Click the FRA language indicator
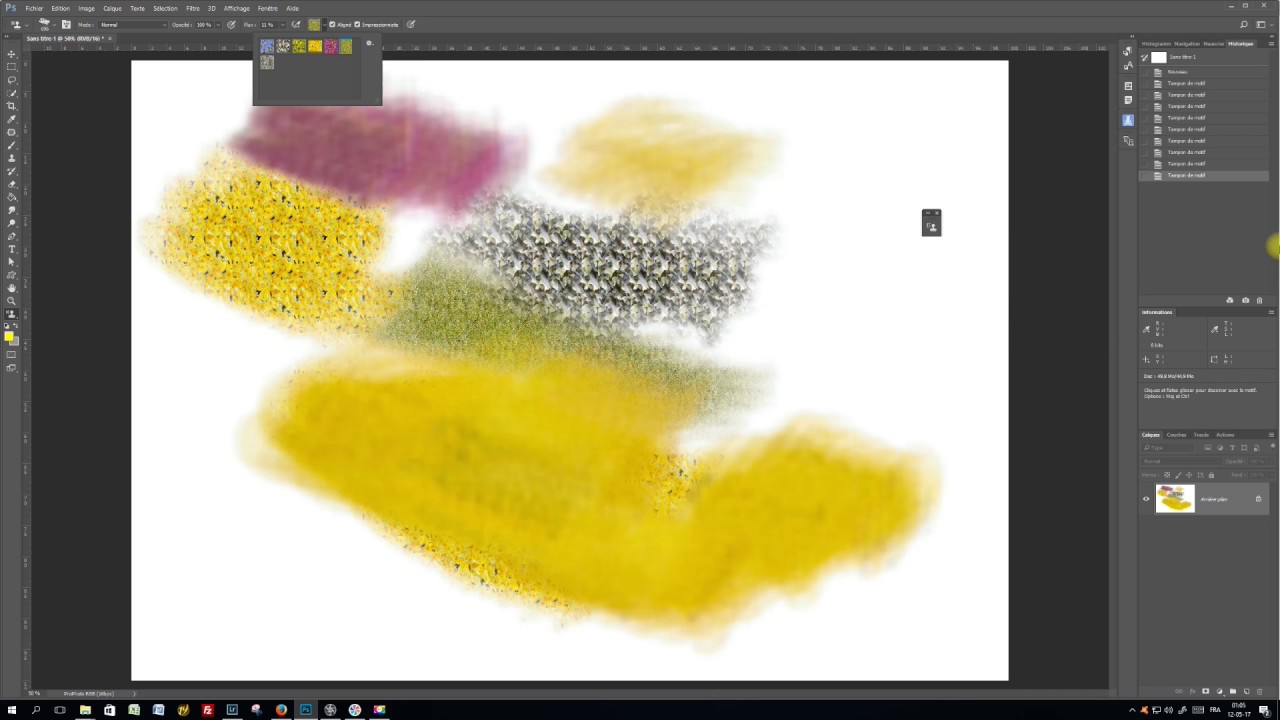Screen dimensions: 1280x720 [1215, 710]
